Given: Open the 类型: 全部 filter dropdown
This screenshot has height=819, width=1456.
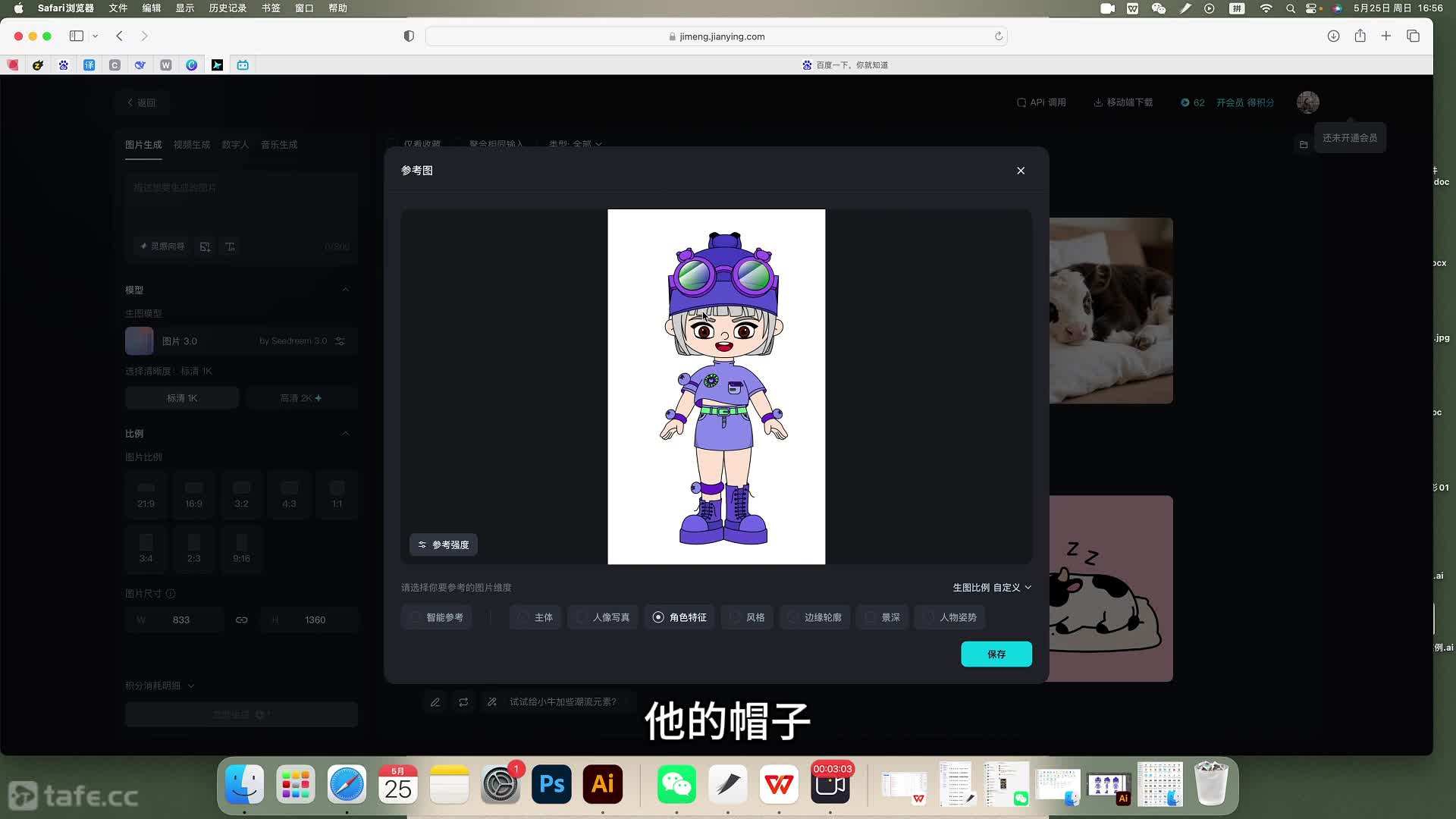Looking at the screenshot, I should pos(576,143).
